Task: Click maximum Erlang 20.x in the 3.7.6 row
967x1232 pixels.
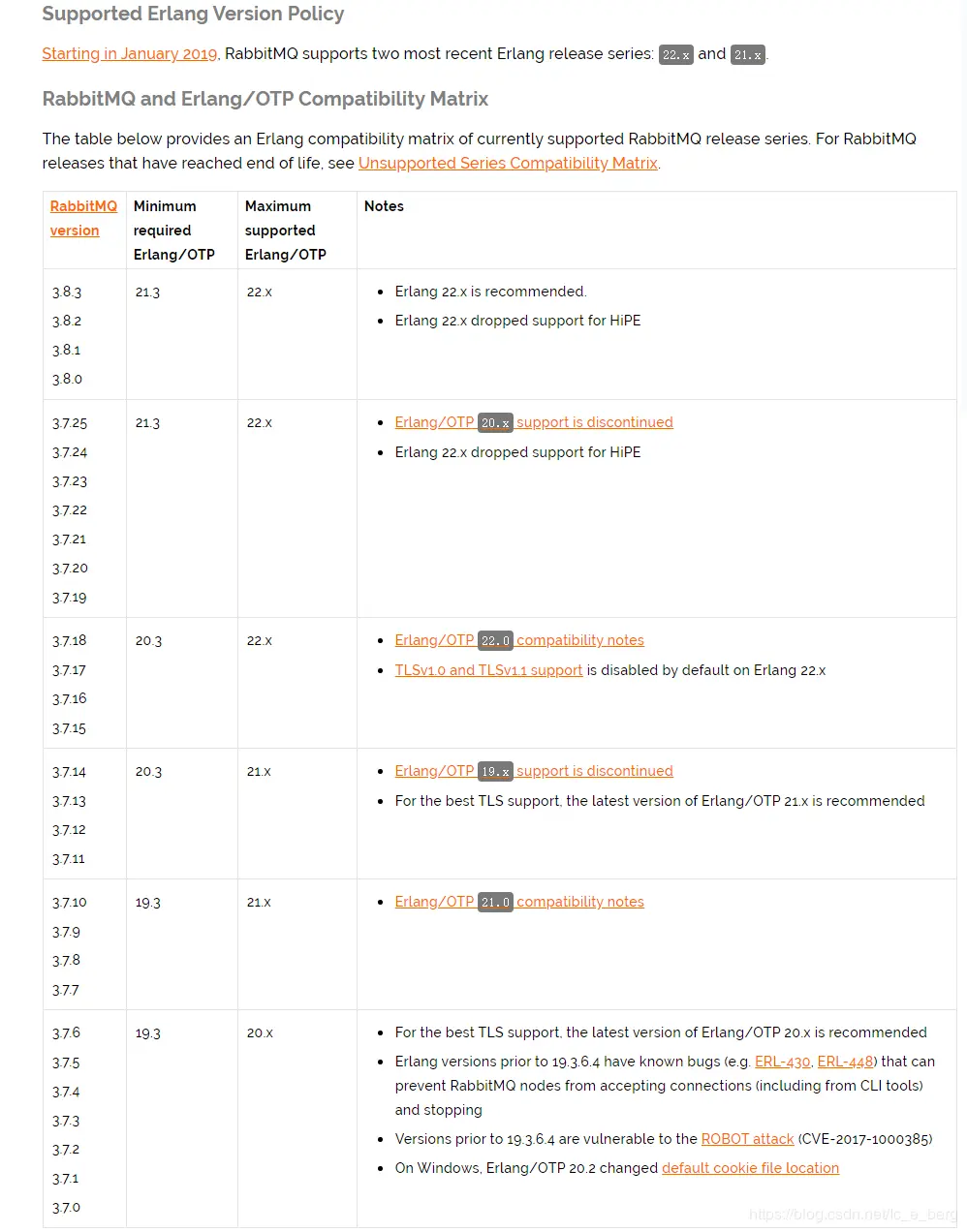Action: coord(261,1033)
